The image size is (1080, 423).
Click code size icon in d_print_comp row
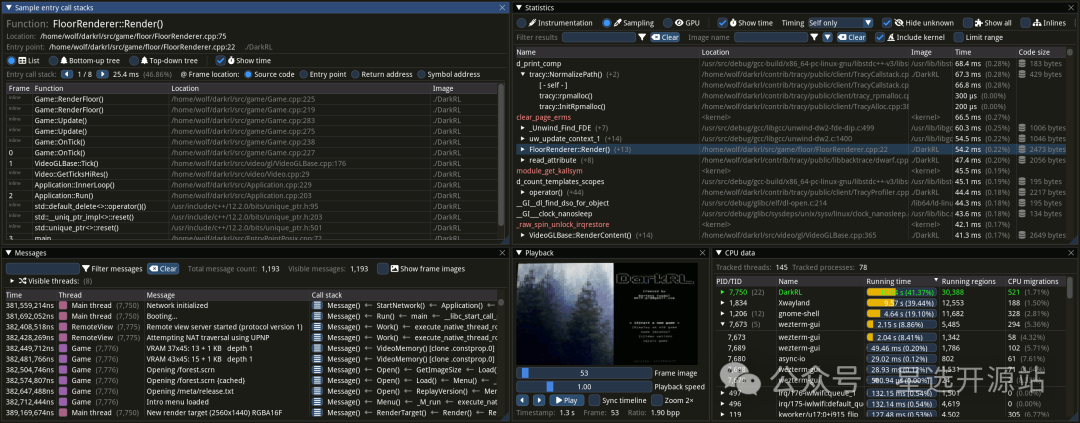1023,63
